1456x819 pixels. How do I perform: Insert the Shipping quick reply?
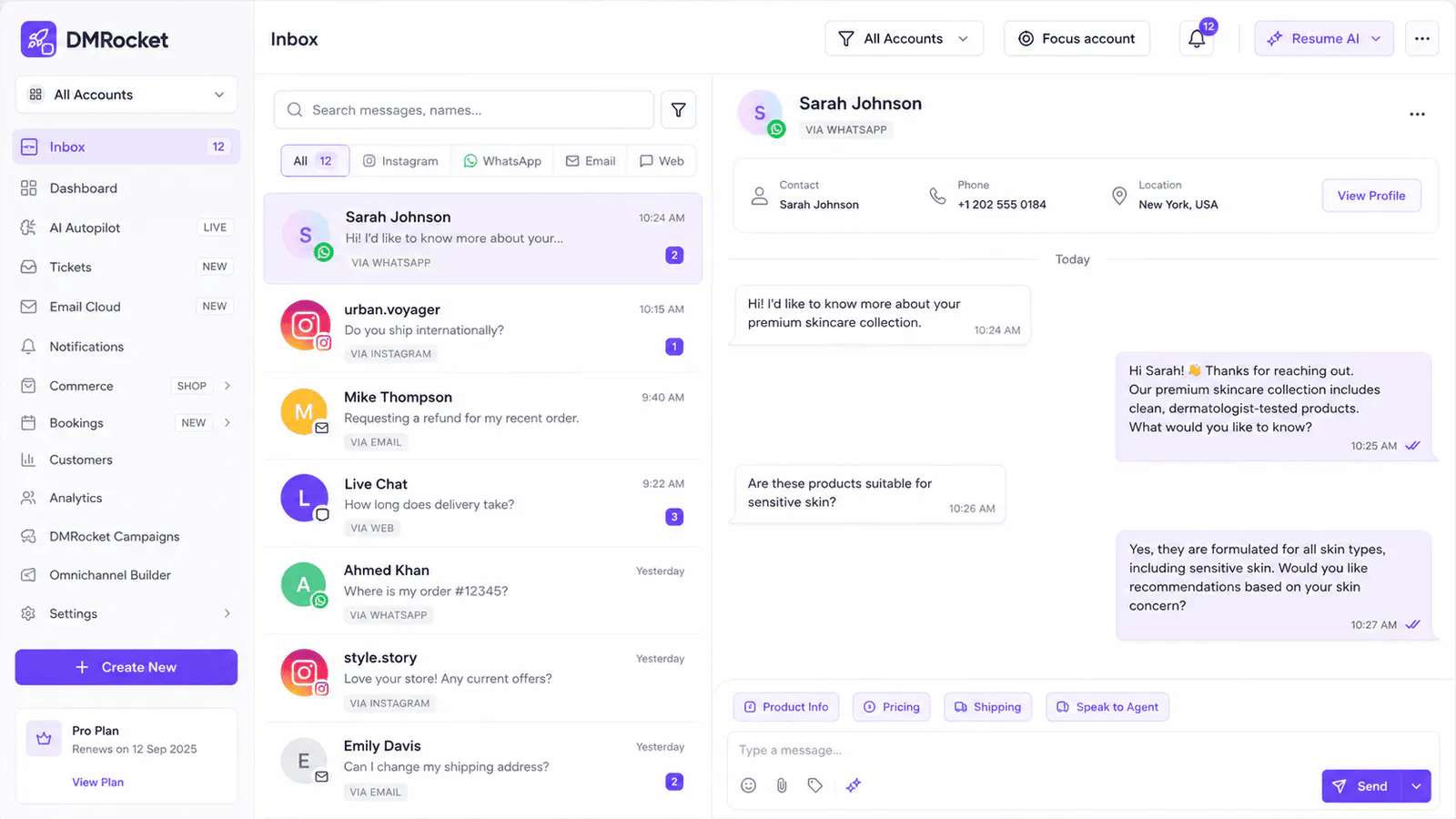(987, 707)
